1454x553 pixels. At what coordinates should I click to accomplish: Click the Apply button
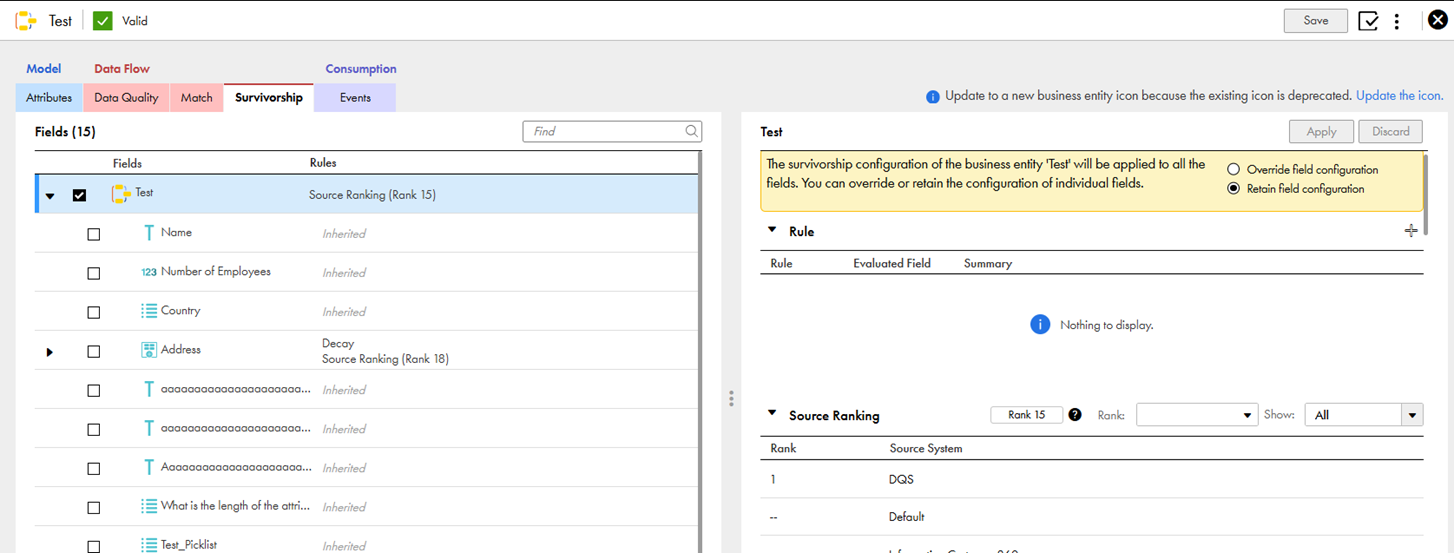click(x=1321, y=131)
